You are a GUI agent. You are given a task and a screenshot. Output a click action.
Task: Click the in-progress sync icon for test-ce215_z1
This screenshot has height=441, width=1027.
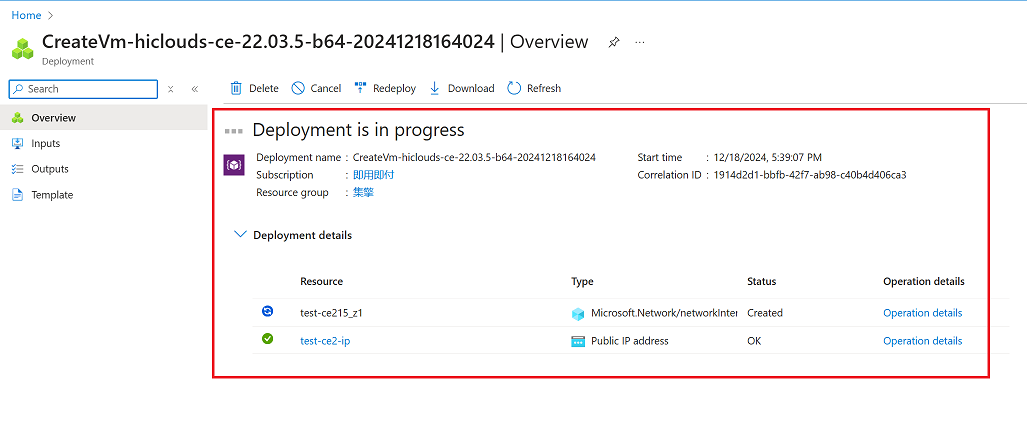click(x=267, y=311)
